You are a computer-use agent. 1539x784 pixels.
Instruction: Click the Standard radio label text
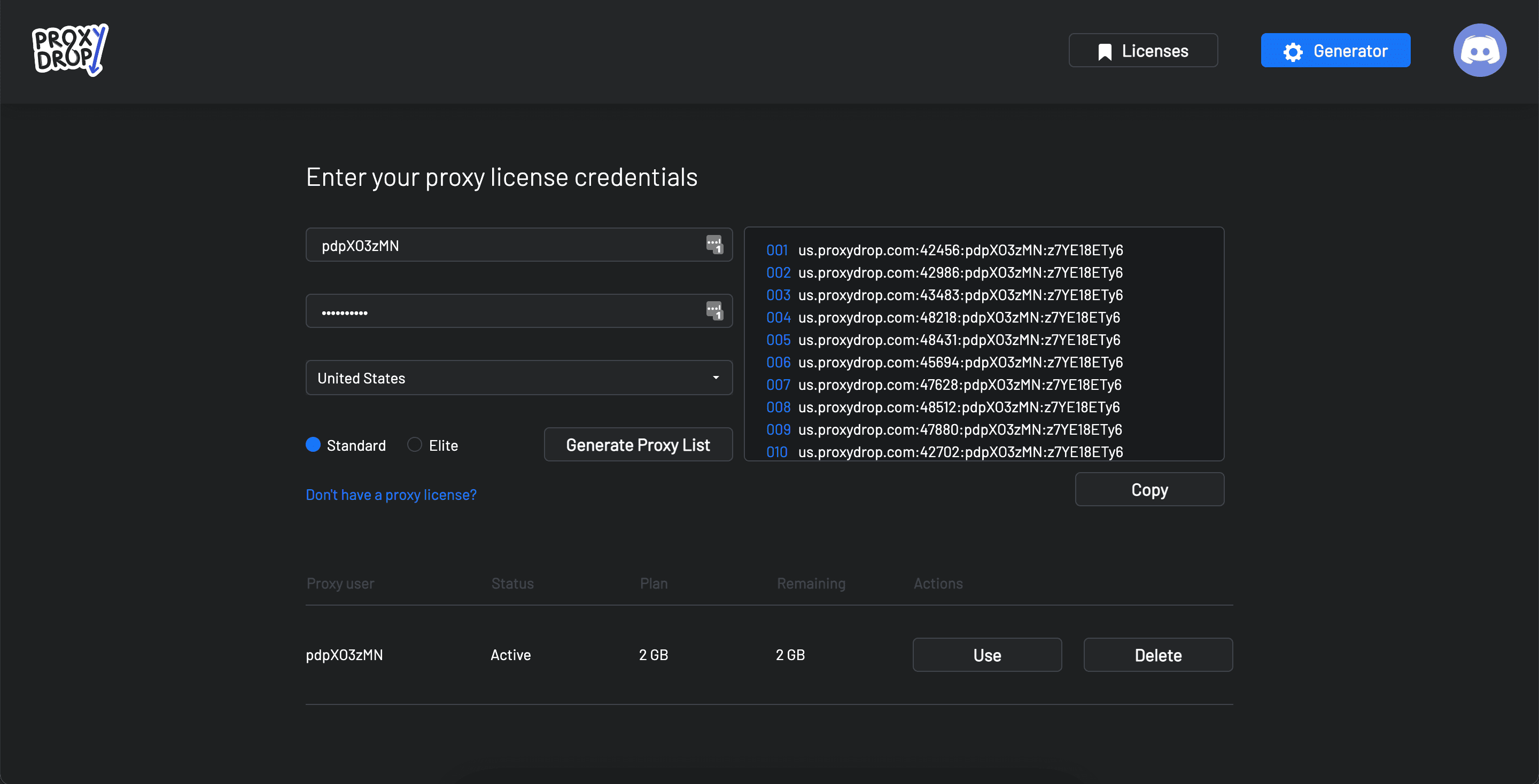click(x=356, y=445)
